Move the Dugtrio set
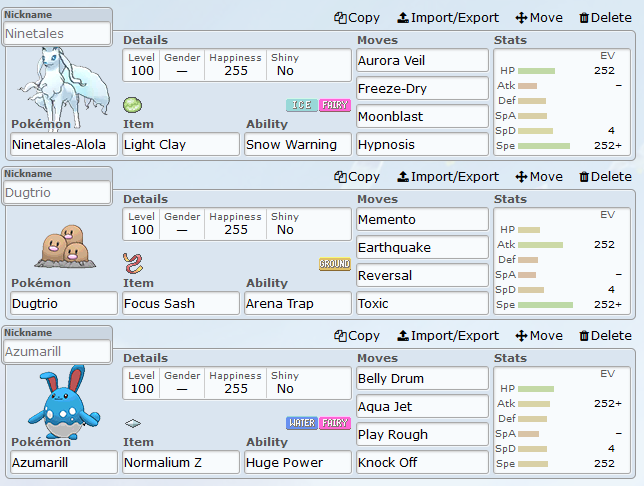The width and height of the screenshot is (644, 486). click(x=538, y=176)
